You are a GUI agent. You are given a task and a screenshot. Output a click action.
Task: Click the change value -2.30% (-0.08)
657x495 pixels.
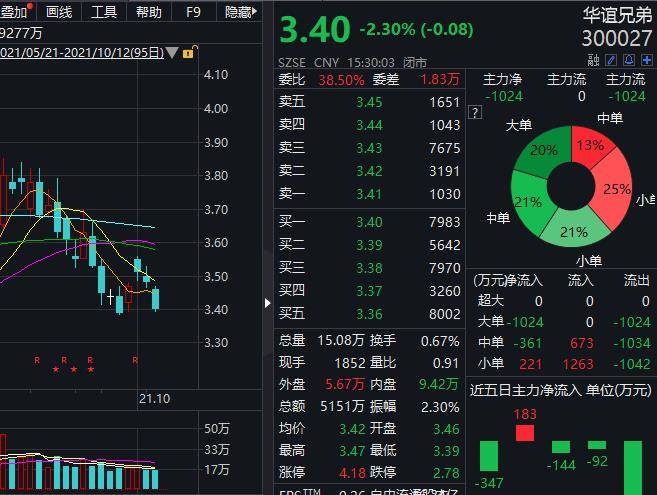(416, 29)
